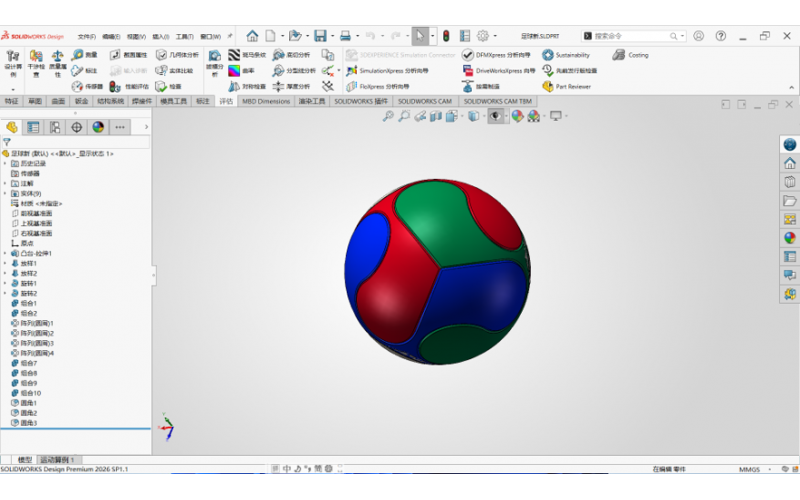Image resolution: width=800 pixels, height=500 pixels.
Task: Switch to the DimXpertManager crosshair tab
Action: click(77, 127)
